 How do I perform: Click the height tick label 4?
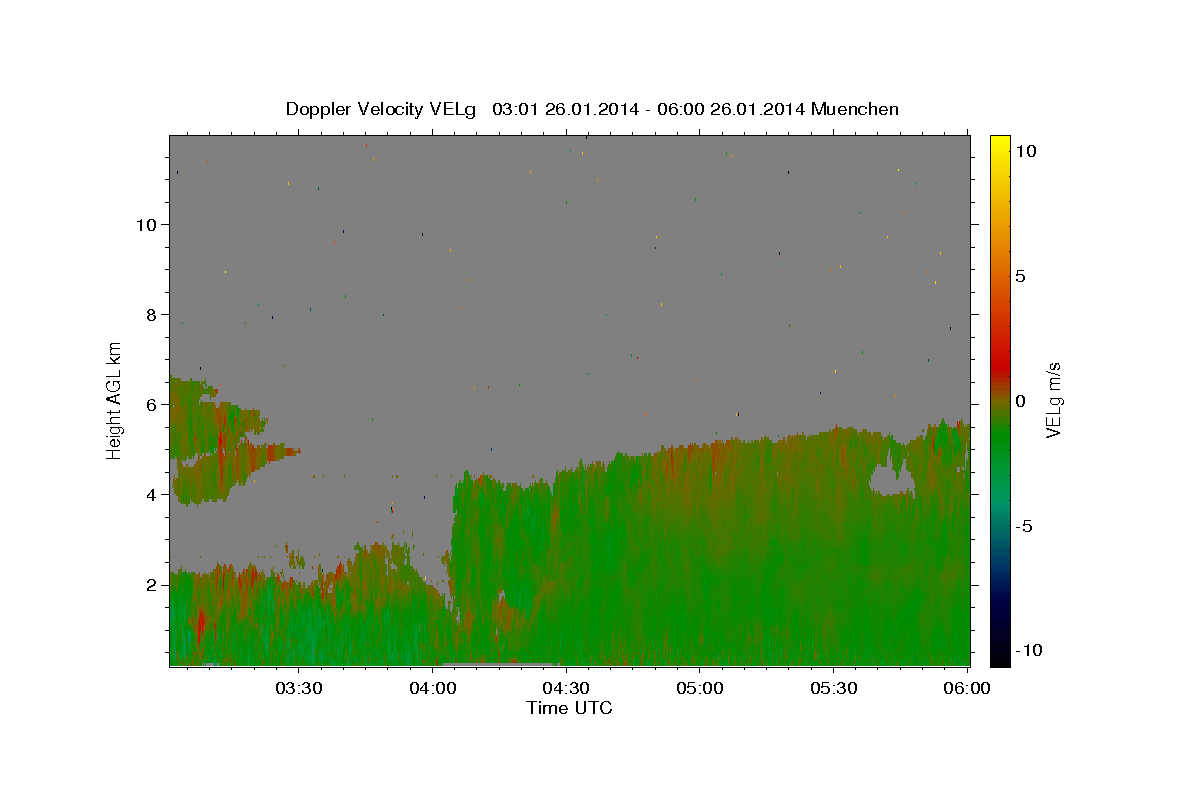pos(150,494)
